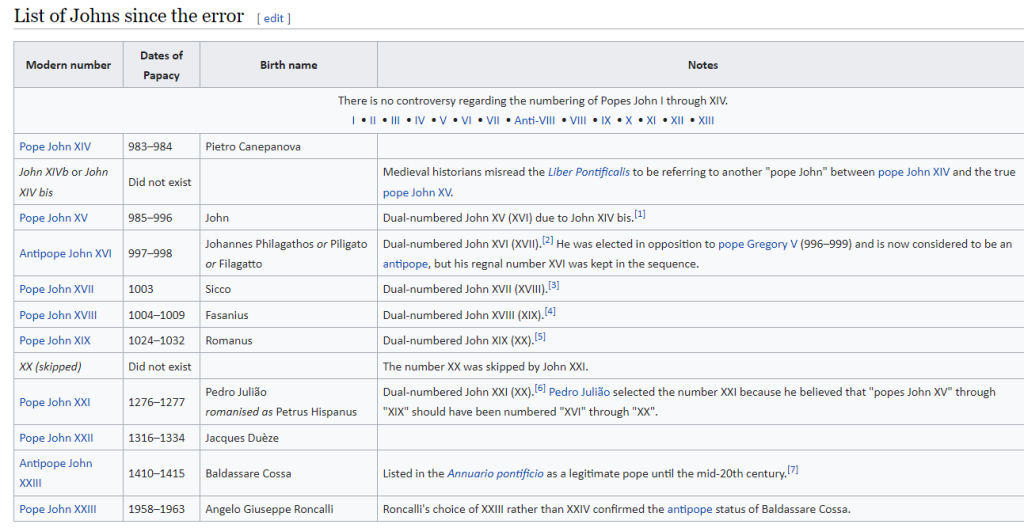Follow the Liber Pontificalis link
This screenshot has height=528, width=1024.
pyautogui.click(x=588, y=172)
